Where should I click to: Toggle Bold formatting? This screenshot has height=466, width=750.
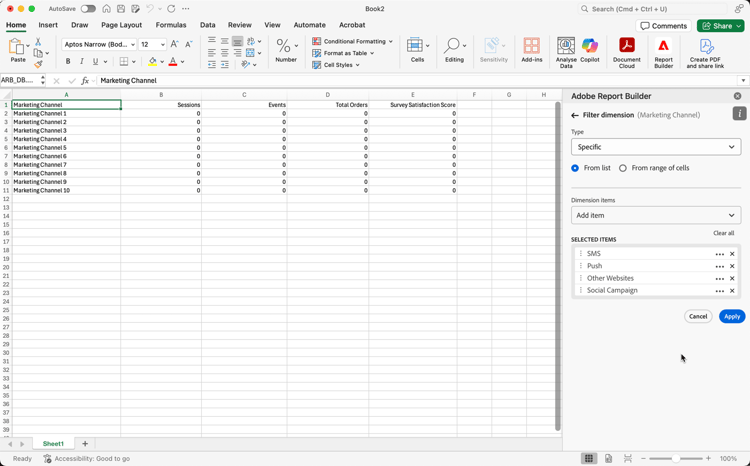pos(68,61)
